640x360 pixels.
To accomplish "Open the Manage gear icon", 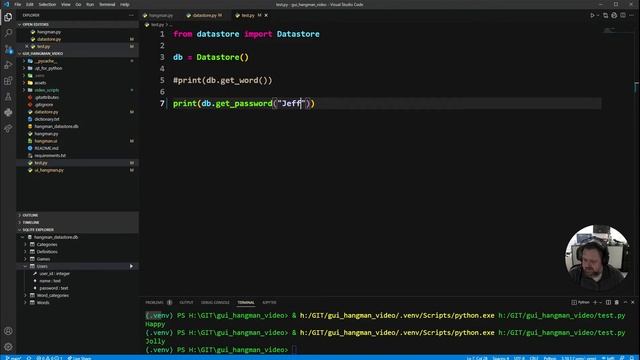I will point(8,347).
